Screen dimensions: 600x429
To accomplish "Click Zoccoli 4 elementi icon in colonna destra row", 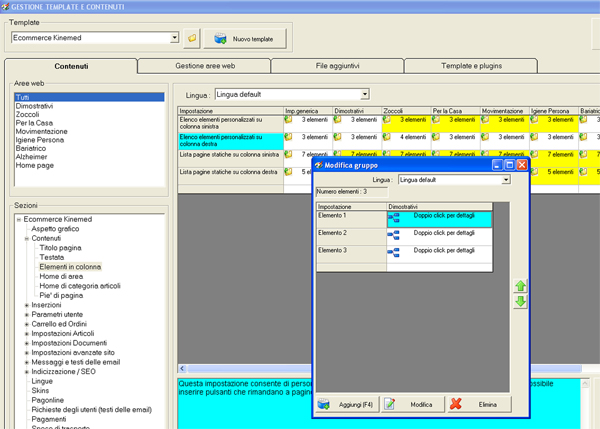I will pos(386,137).
